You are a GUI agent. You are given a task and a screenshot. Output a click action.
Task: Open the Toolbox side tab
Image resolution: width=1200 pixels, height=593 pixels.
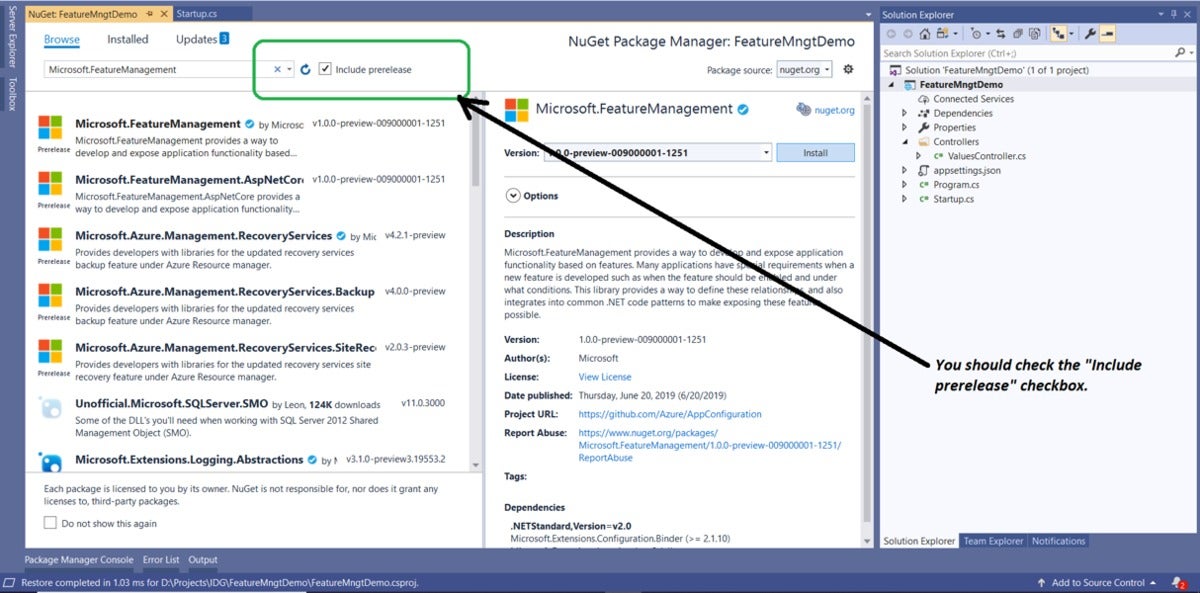click(x=12, y=94)
